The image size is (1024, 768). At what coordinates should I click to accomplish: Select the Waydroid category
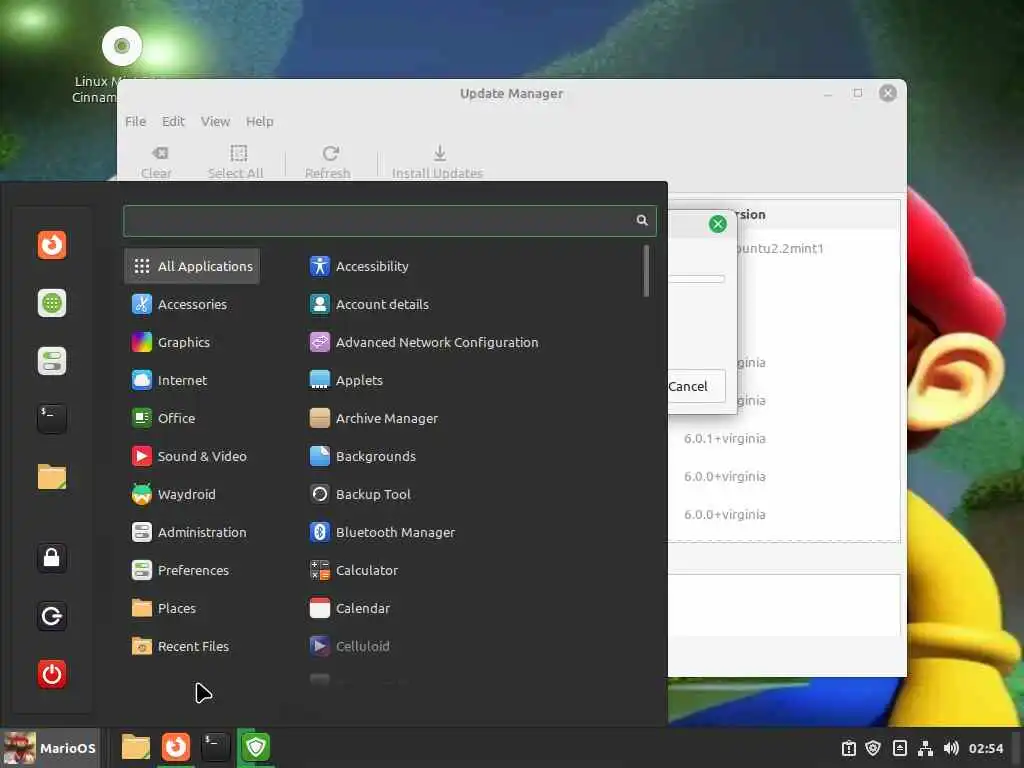pyautogui.click(x=174, y=494)
